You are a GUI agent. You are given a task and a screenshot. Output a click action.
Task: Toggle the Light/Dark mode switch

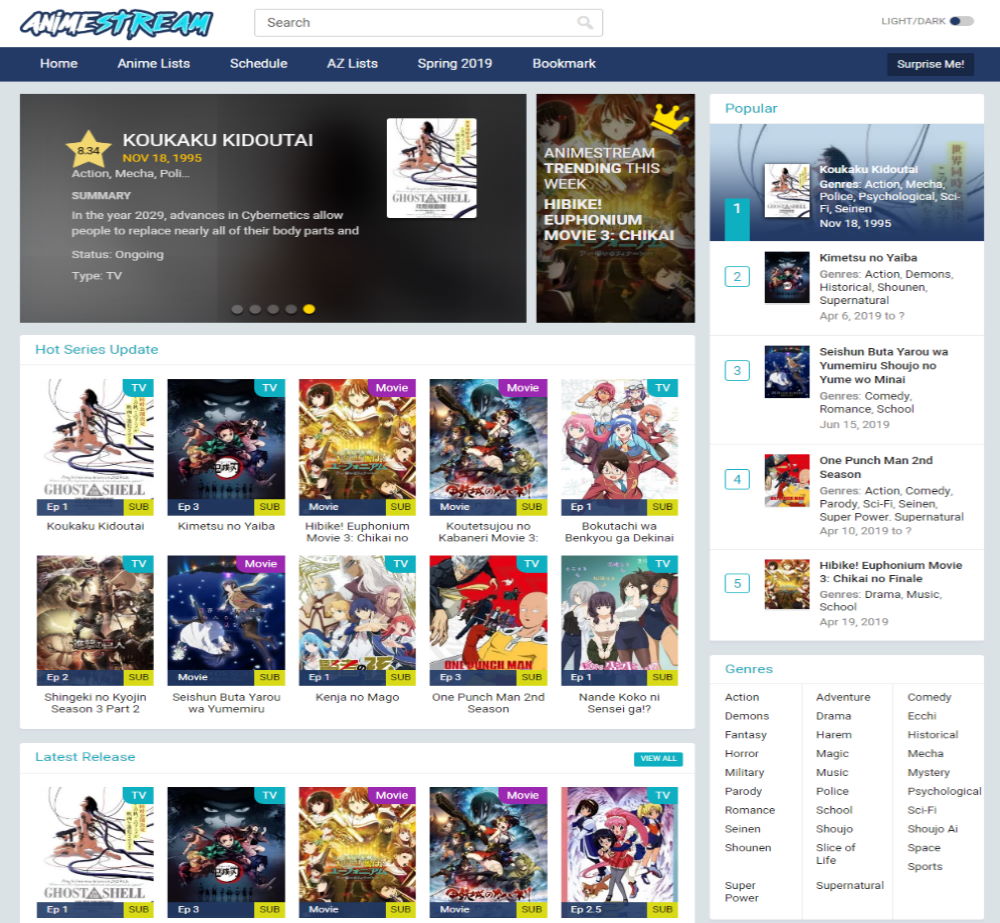pyautogui.click(x=962, y=21)
